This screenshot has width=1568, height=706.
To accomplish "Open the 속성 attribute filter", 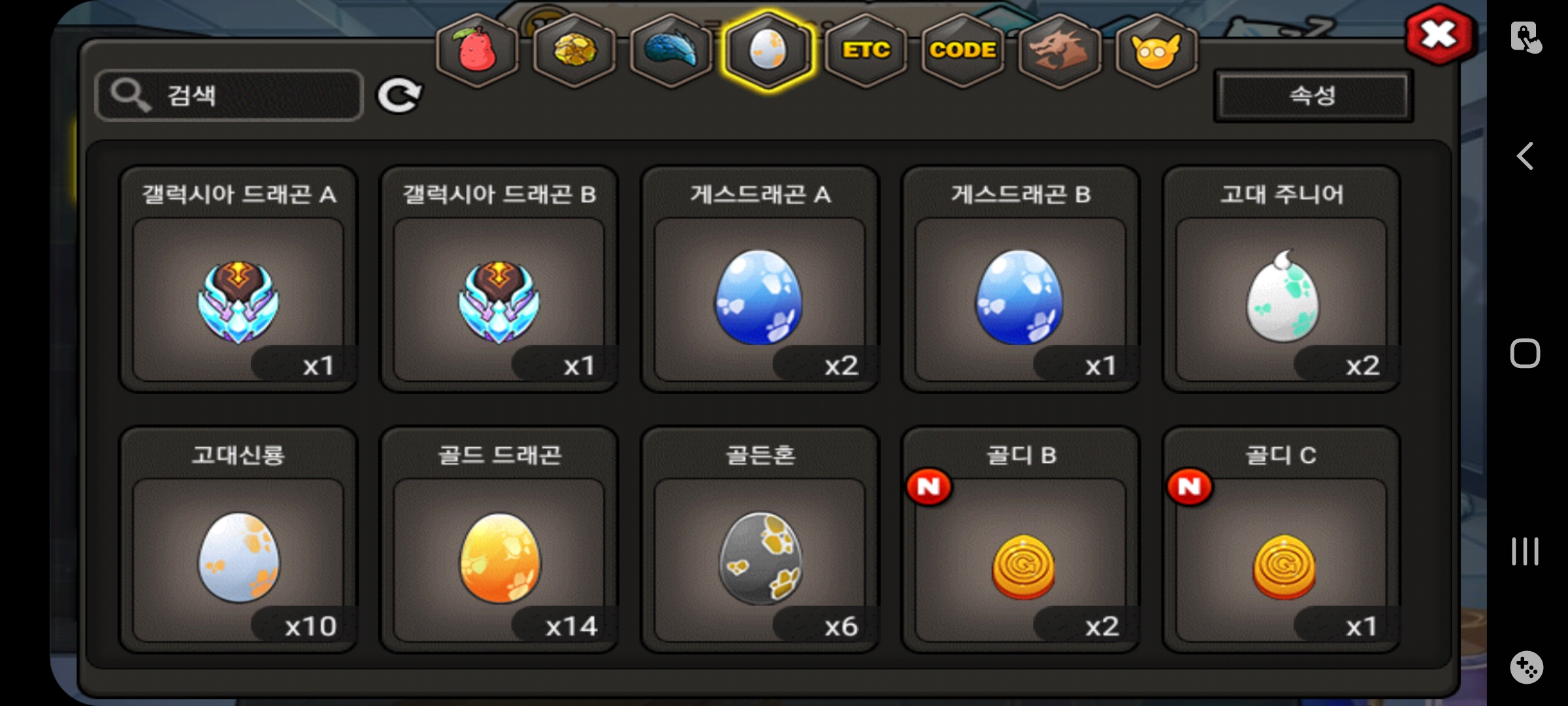I will 1313,96.
